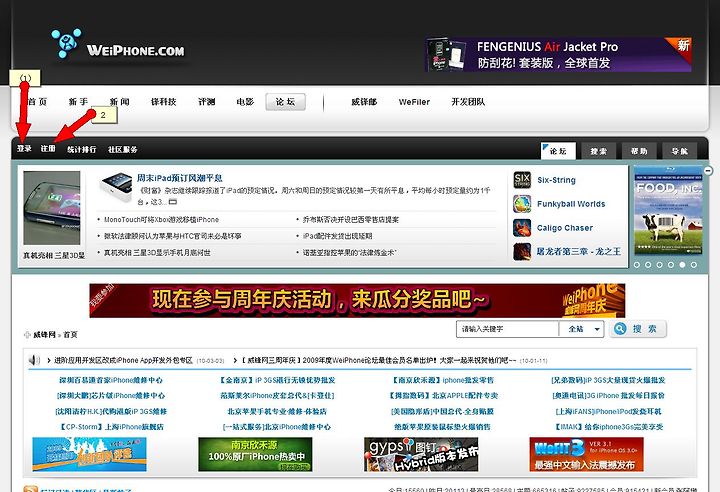Screen dimensions: 720x492
Task: Open the 评测 section
Action: point(207,102)
